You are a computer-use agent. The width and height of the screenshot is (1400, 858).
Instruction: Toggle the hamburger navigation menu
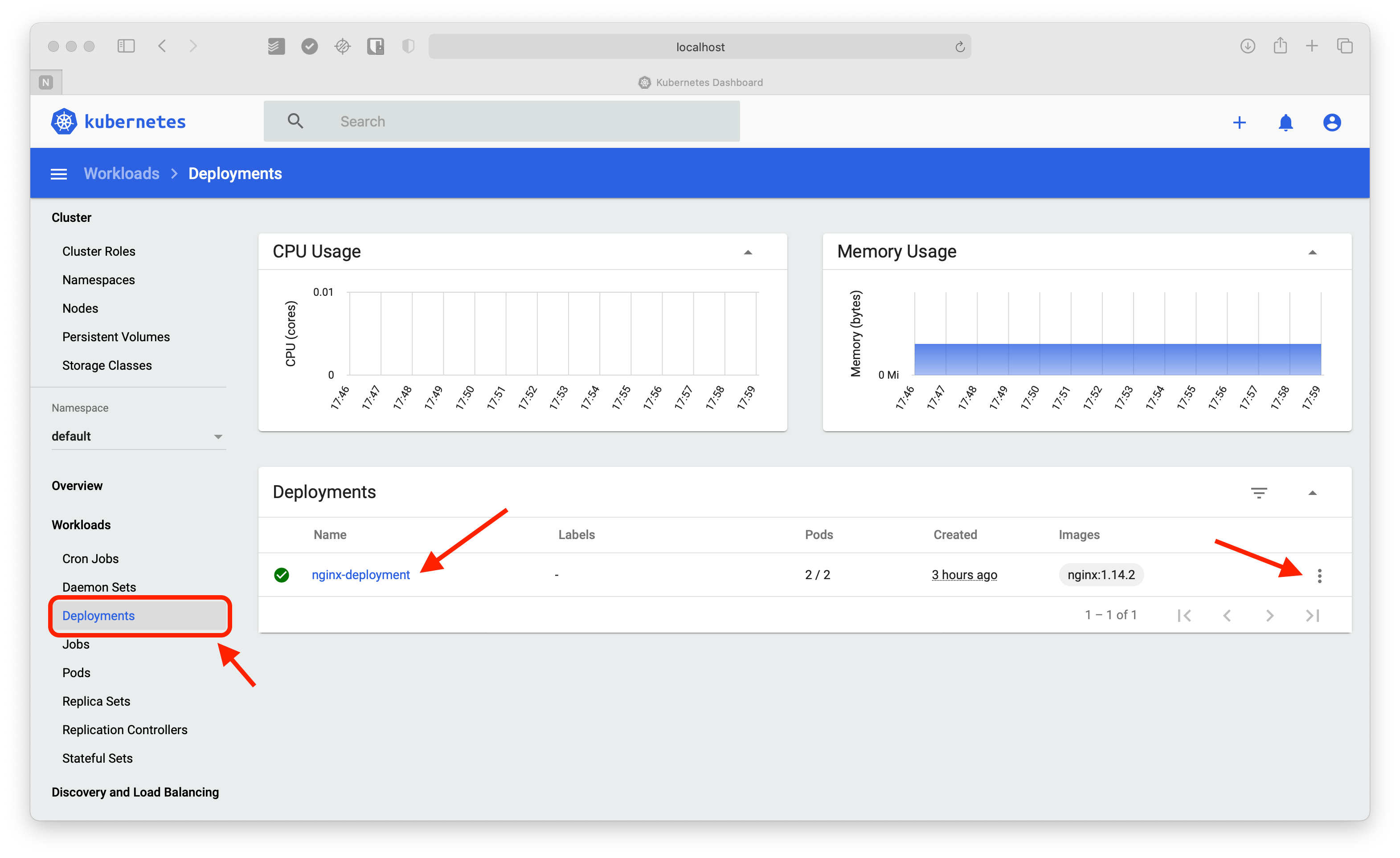point(58,174)
